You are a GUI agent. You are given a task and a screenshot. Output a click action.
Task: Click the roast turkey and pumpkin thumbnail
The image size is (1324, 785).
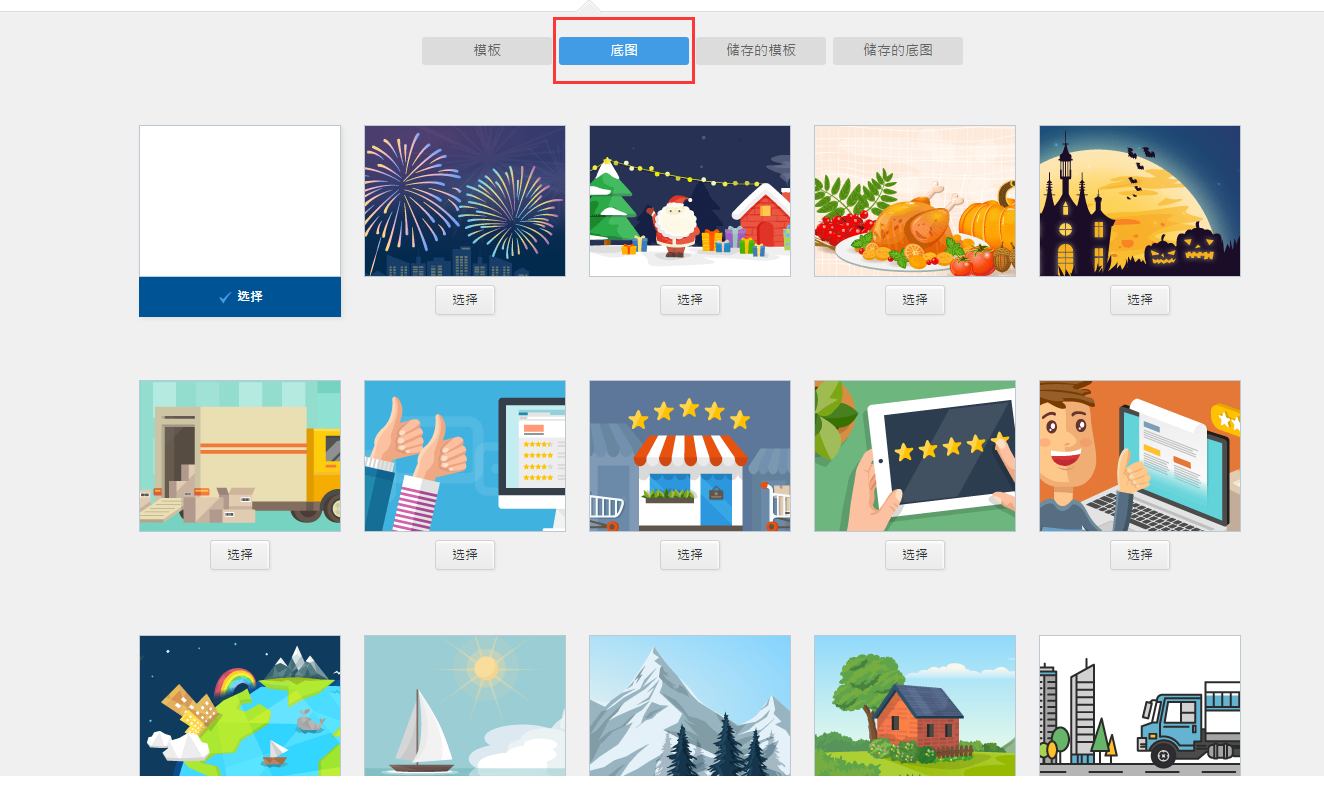pyautogui.click(x=915, y=201)
